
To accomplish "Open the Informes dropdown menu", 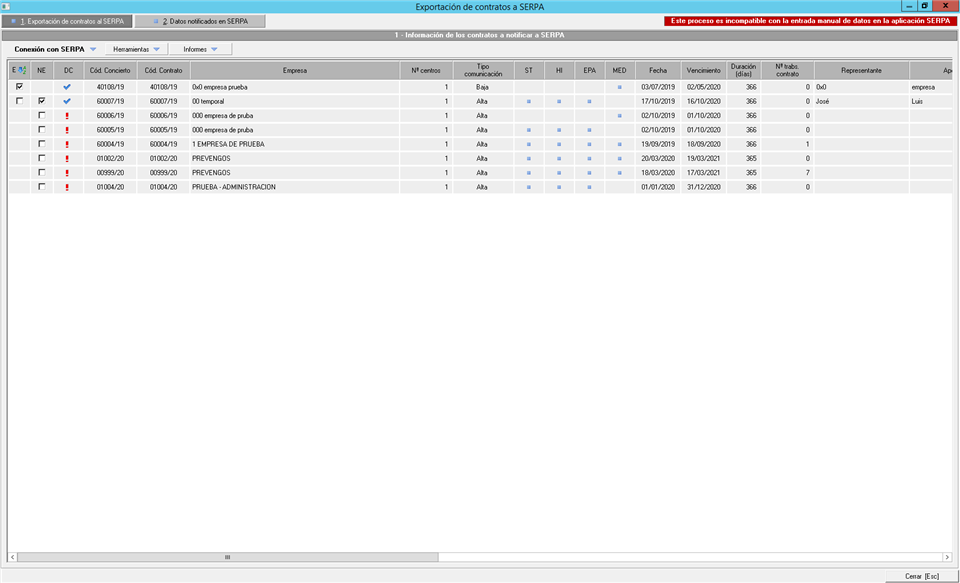I will [201, 49].
